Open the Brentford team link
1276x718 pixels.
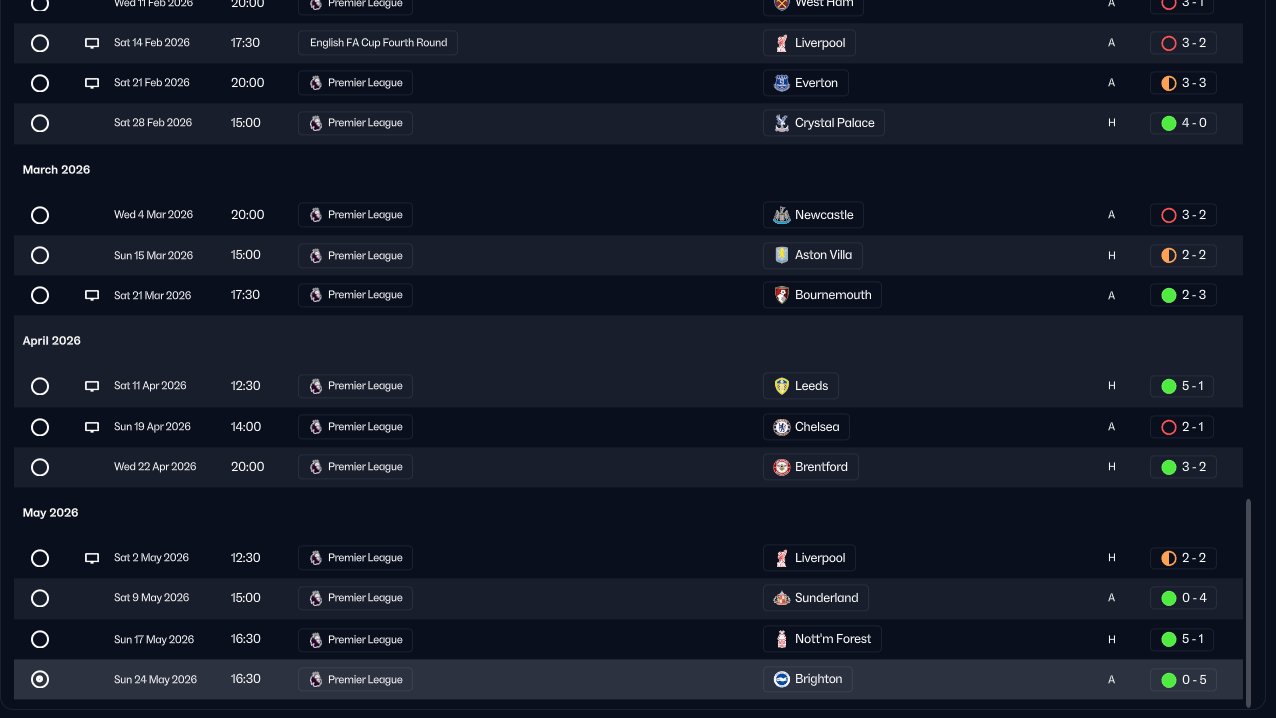click(821, 467)
